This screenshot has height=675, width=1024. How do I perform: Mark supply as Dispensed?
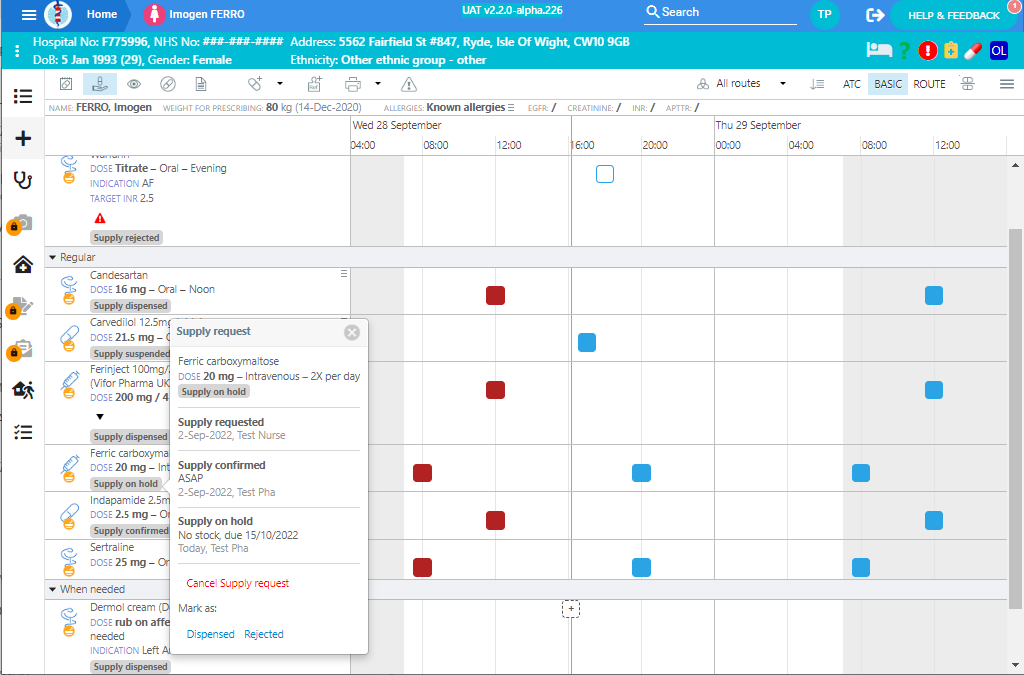coord(210,634)
